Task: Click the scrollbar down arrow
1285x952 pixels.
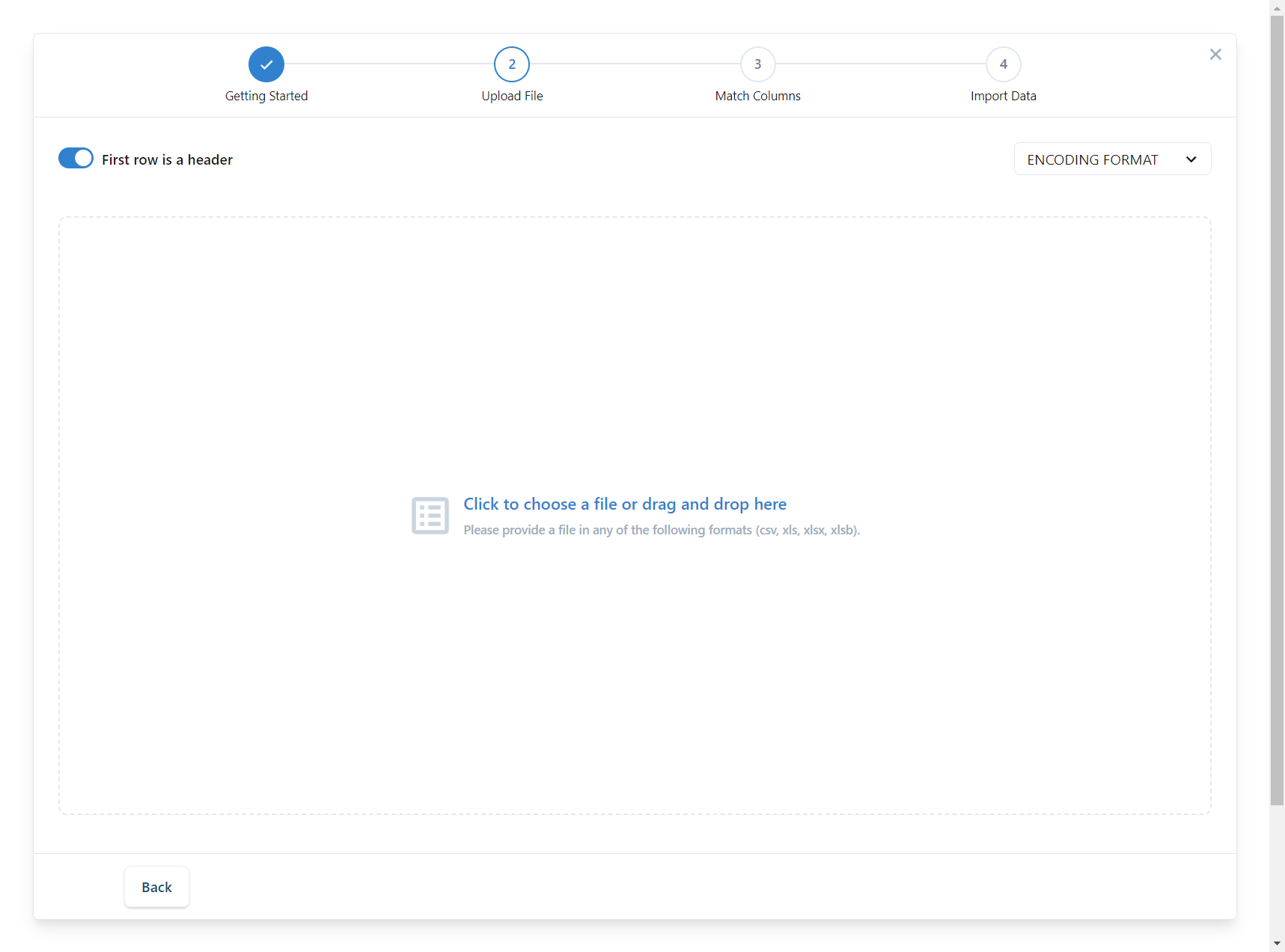Action: 1277,944
